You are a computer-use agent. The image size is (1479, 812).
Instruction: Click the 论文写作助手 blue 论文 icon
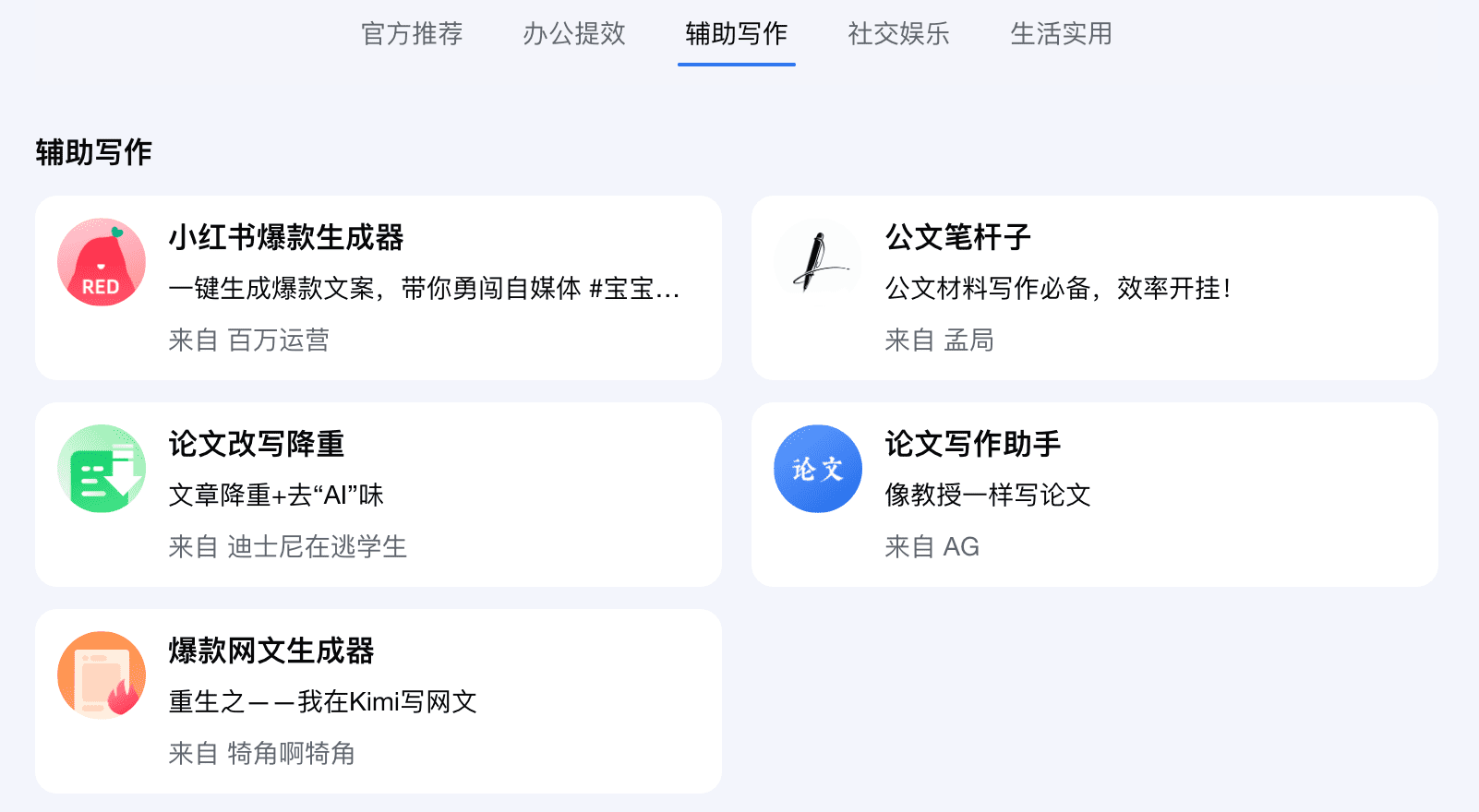point(818,469)
